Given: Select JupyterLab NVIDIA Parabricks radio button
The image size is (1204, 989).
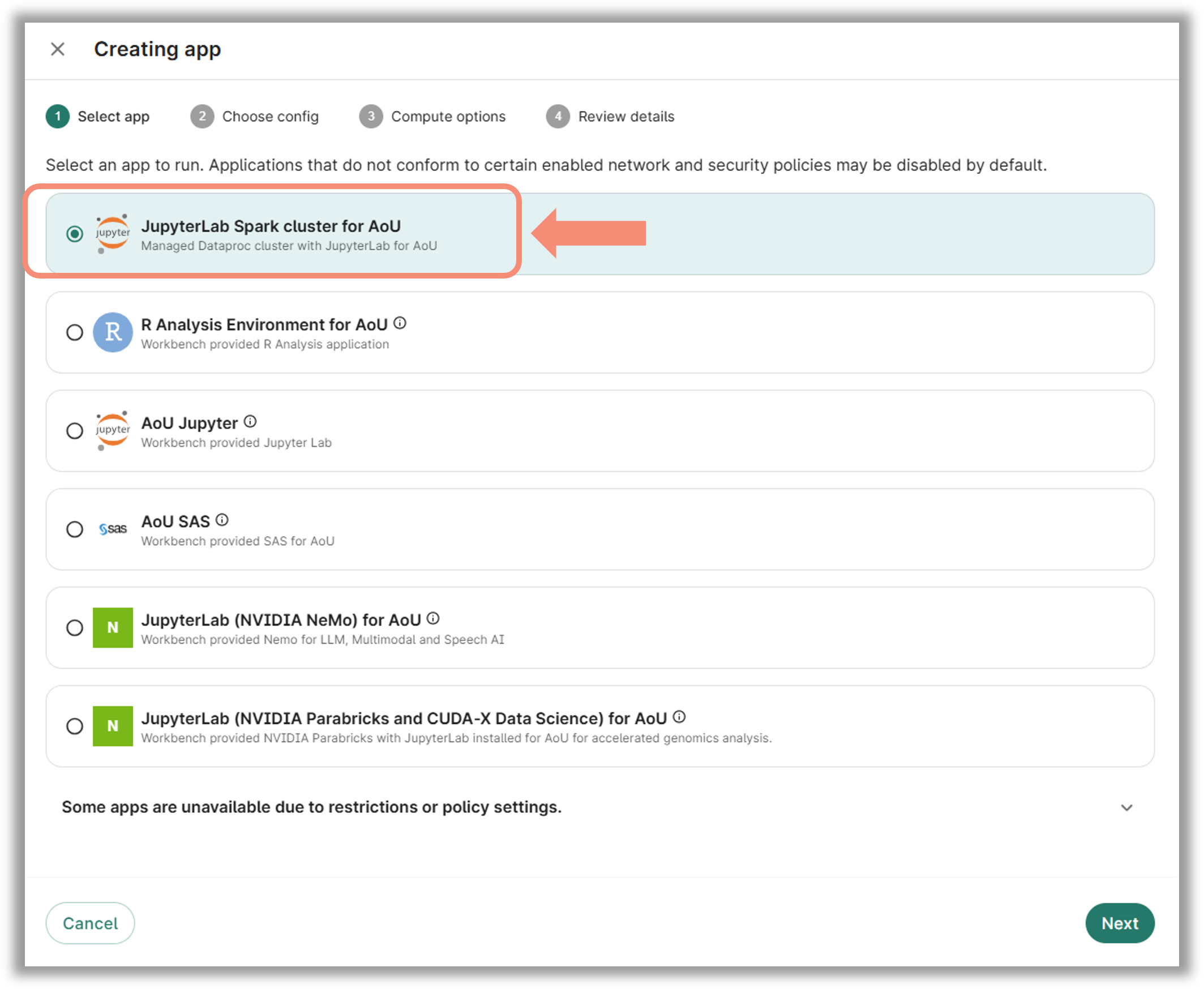Looking at the screenshot, I should click(x=75, y=726).
